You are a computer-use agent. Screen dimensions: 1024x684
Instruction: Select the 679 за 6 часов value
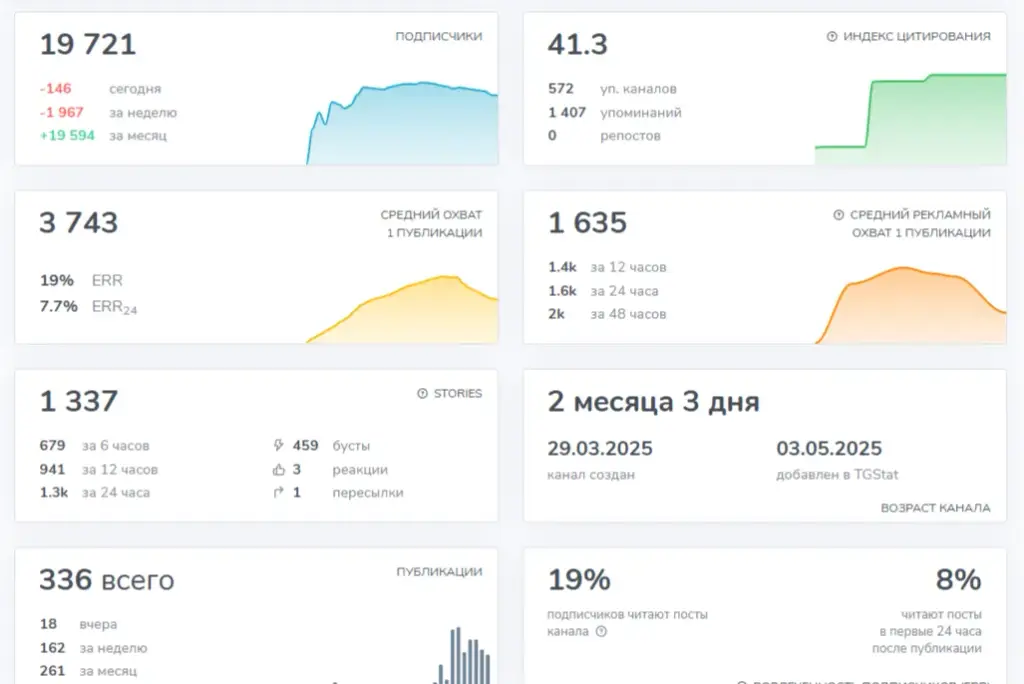[x=52, y=446]
